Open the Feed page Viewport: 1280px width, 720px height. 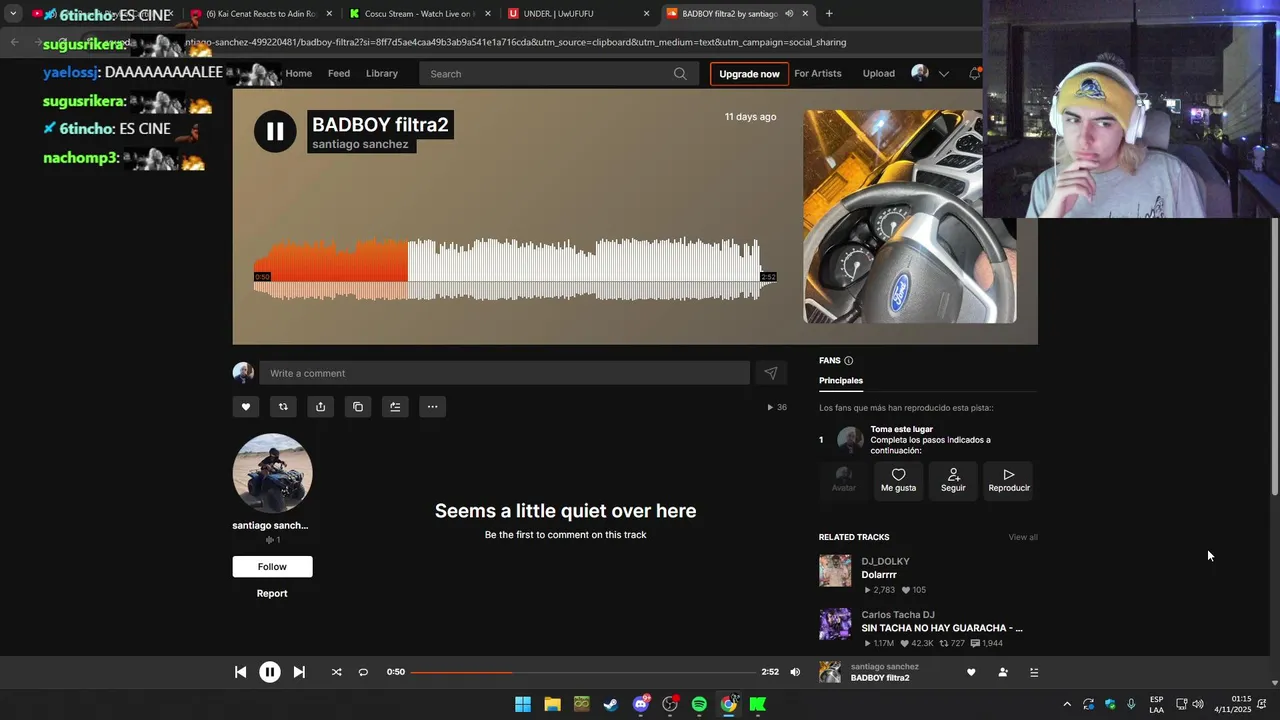(x=339, y=73)
